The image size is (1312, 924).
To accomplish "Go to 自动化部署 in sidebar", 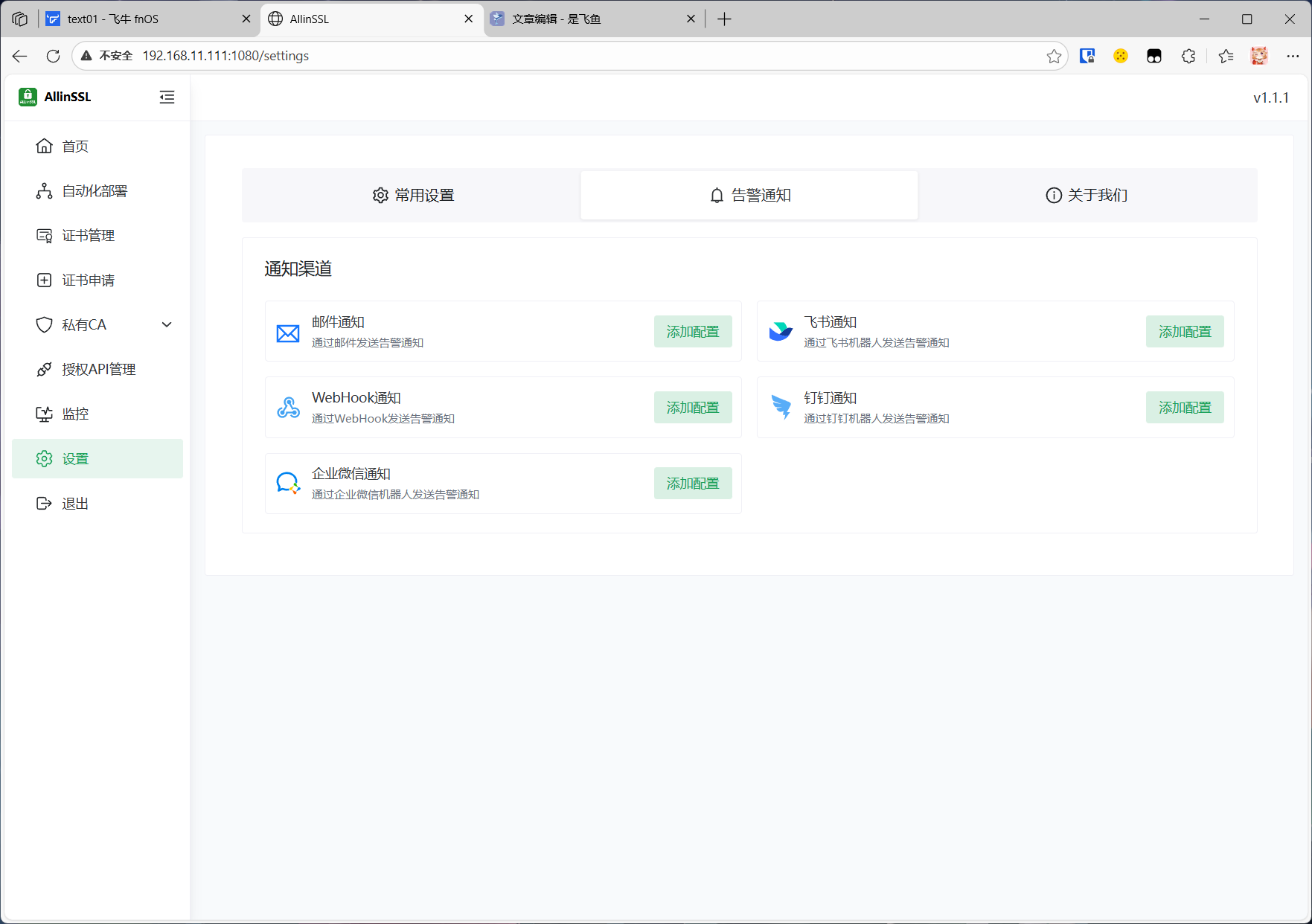I will tap(95, 191).
